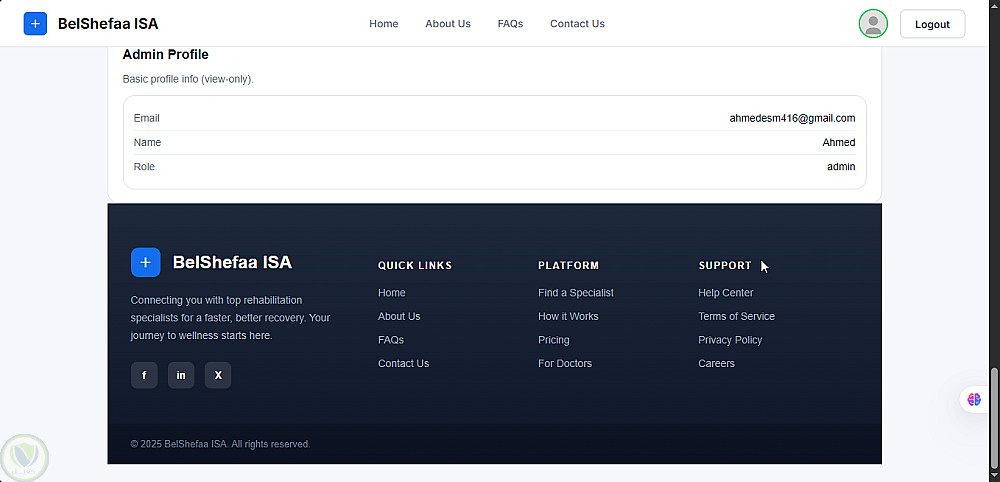Open the Privacy Policy link
The height and width of the screenshot is (482, 1000).
coord(730,340)
